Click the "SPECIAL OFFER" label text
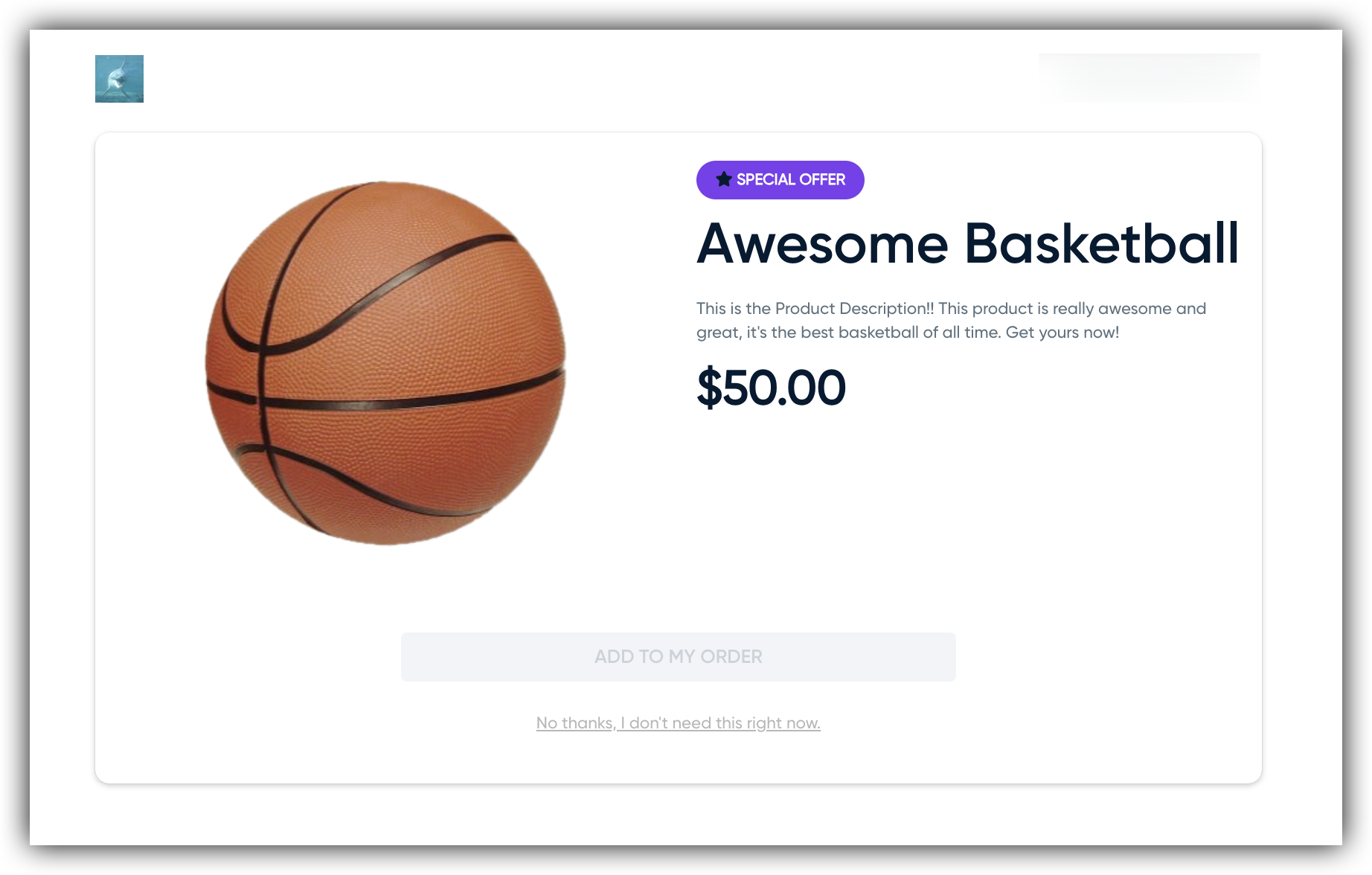Image resolution: width=1372 pixels, height=875 pixels. tap(791, 179)
